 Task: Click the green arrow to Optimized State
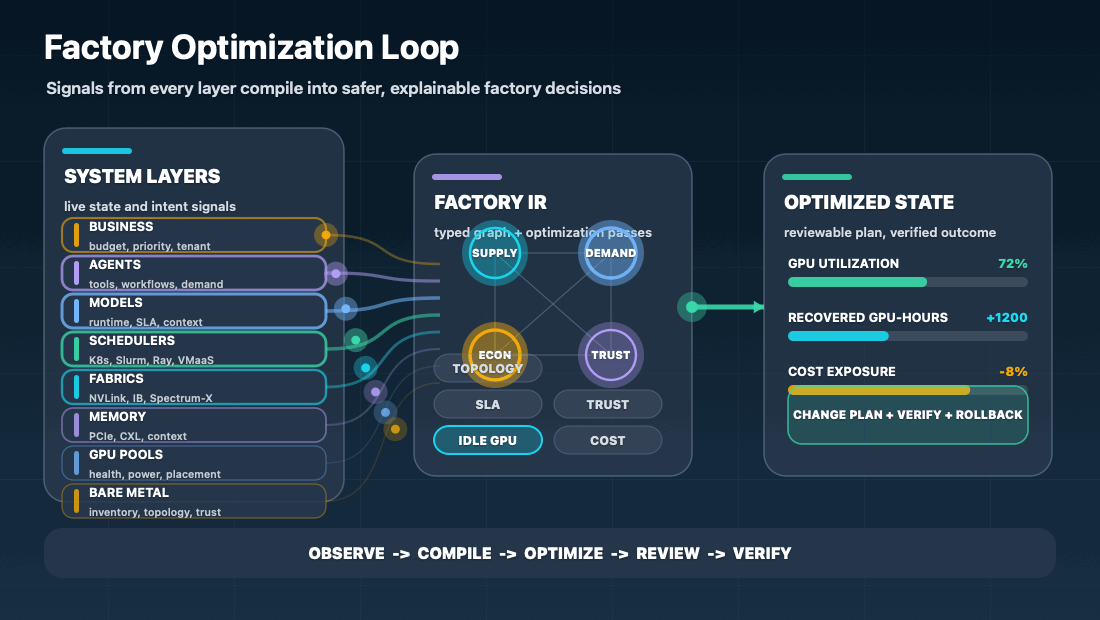coord(730,306)
